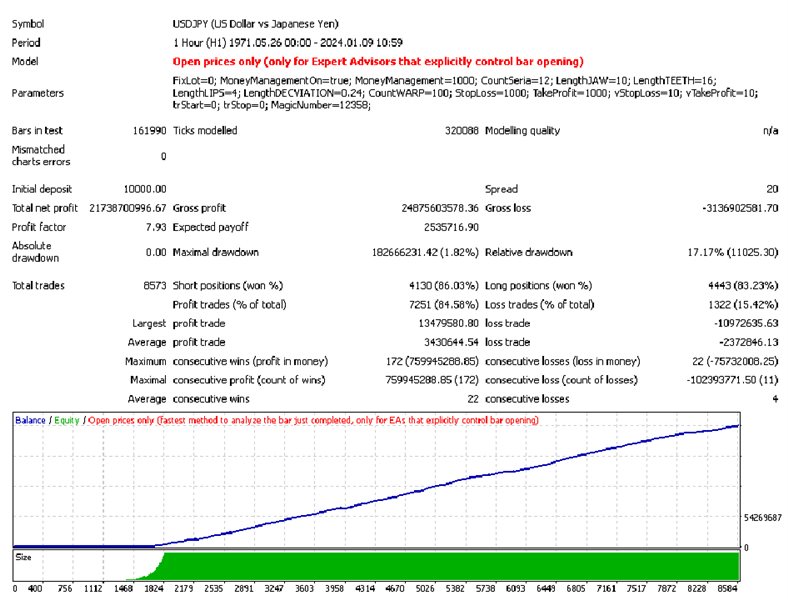788x600 pixels.
Task: Click the Modelling quality value "n/a"
Action: (770, 131)
